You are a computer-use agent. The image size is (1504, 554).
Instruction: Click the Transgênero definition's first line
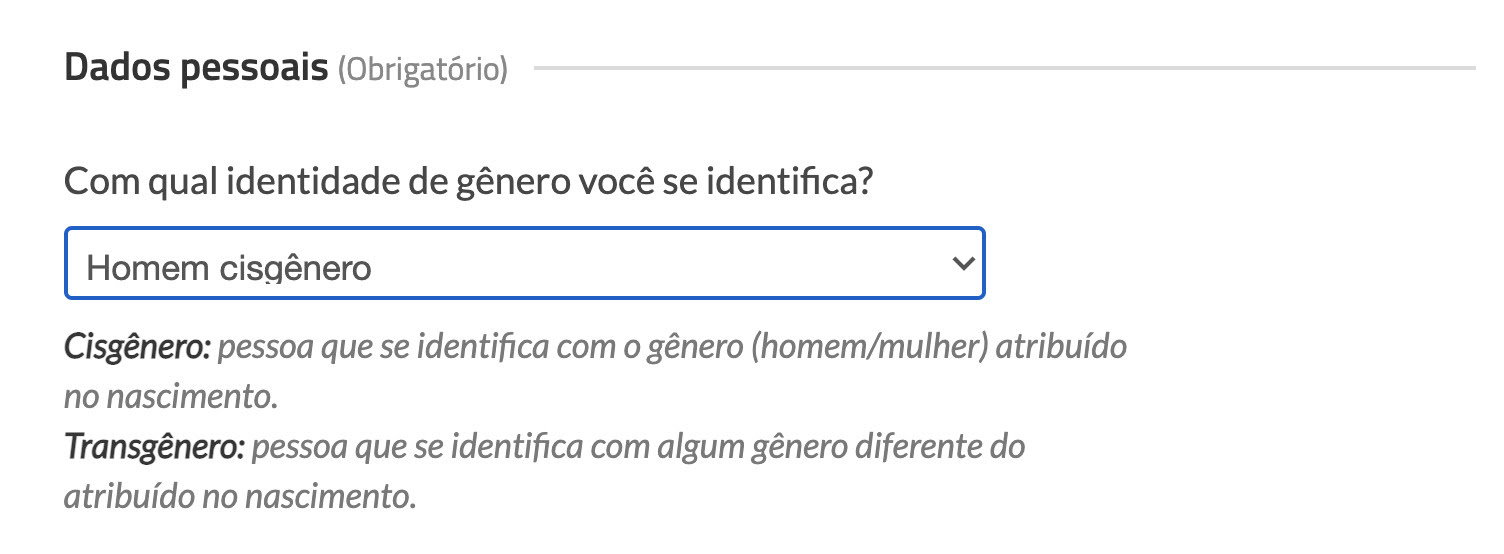(x=638, y=446)
